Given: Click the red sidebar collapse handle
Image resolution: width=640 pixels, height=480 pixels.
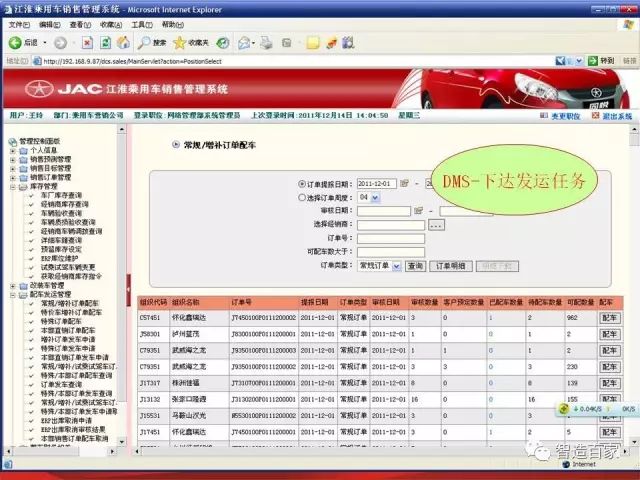Looking at the screenshot, I should click(129, 290).
